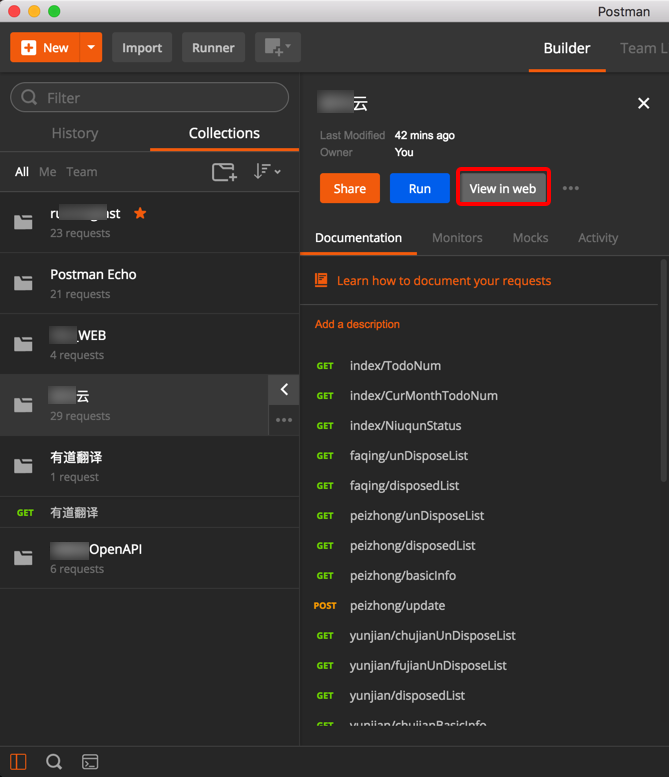Open the index/TodoNum request
669x778 pixels.
(396, 366)
